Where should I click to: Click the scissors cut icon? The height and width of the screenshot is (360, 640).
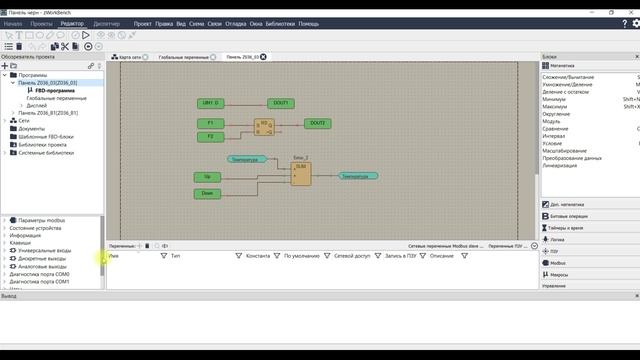65,47
